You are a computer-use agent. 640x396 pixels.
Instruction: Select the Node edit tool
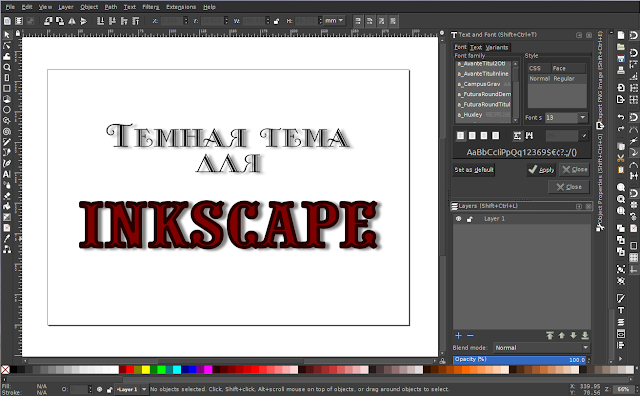[x=7, y=46]
